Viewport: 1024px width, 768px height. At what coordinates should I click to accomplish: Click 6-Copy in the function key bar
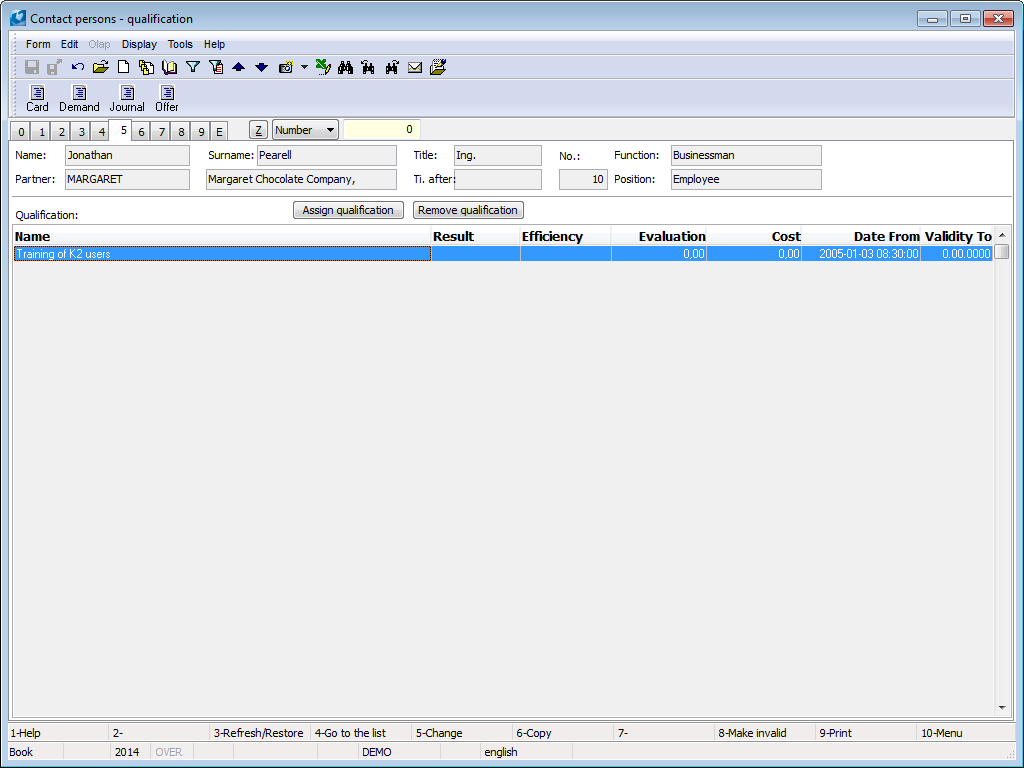coord(562,733)
